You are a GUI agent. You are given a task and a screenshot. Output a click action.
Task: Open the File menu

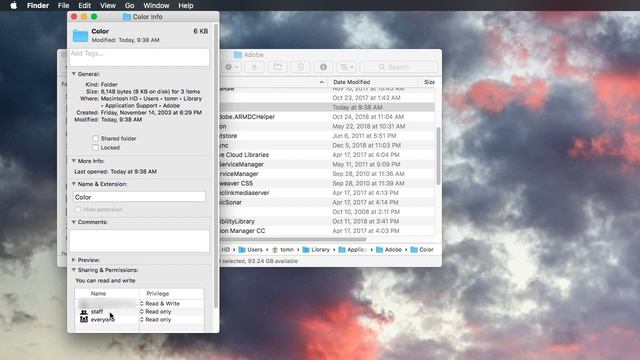[63, 5]
